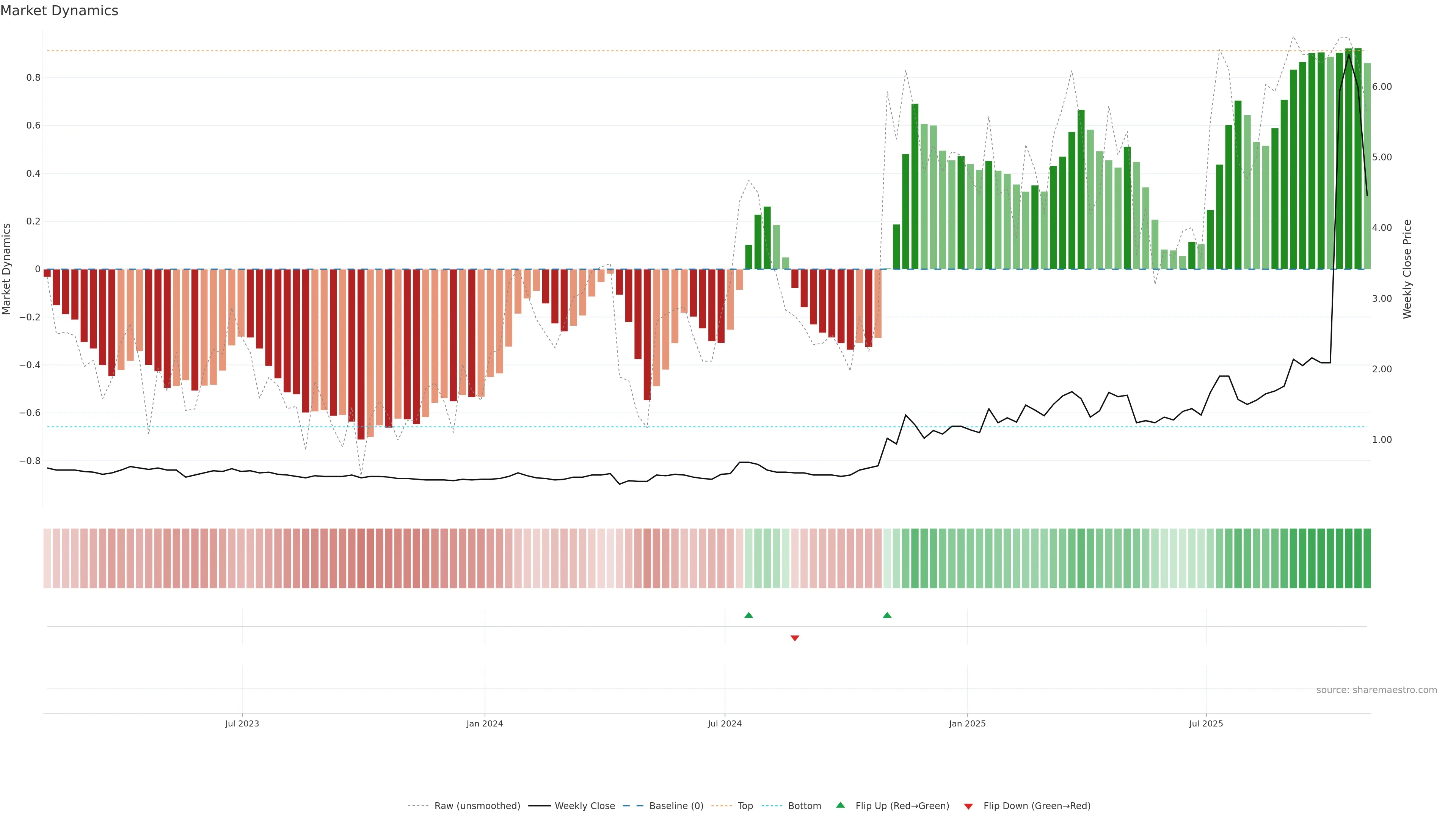Hide the Top series via its legend entry

(745, 806)
